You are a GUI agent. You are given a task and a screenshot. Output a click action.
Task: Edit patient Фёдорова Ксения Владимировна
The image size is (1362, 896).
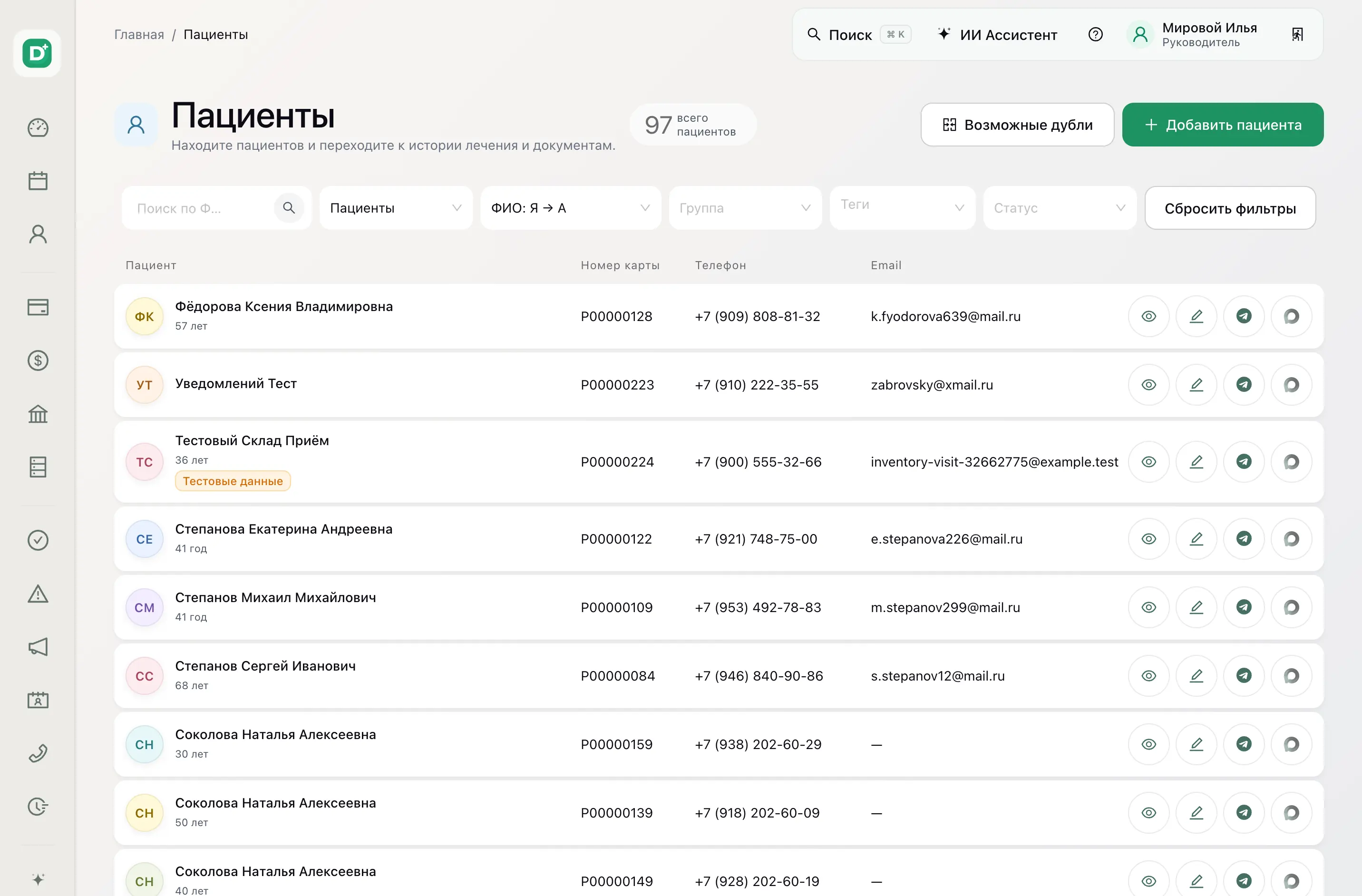(1196, 316)
